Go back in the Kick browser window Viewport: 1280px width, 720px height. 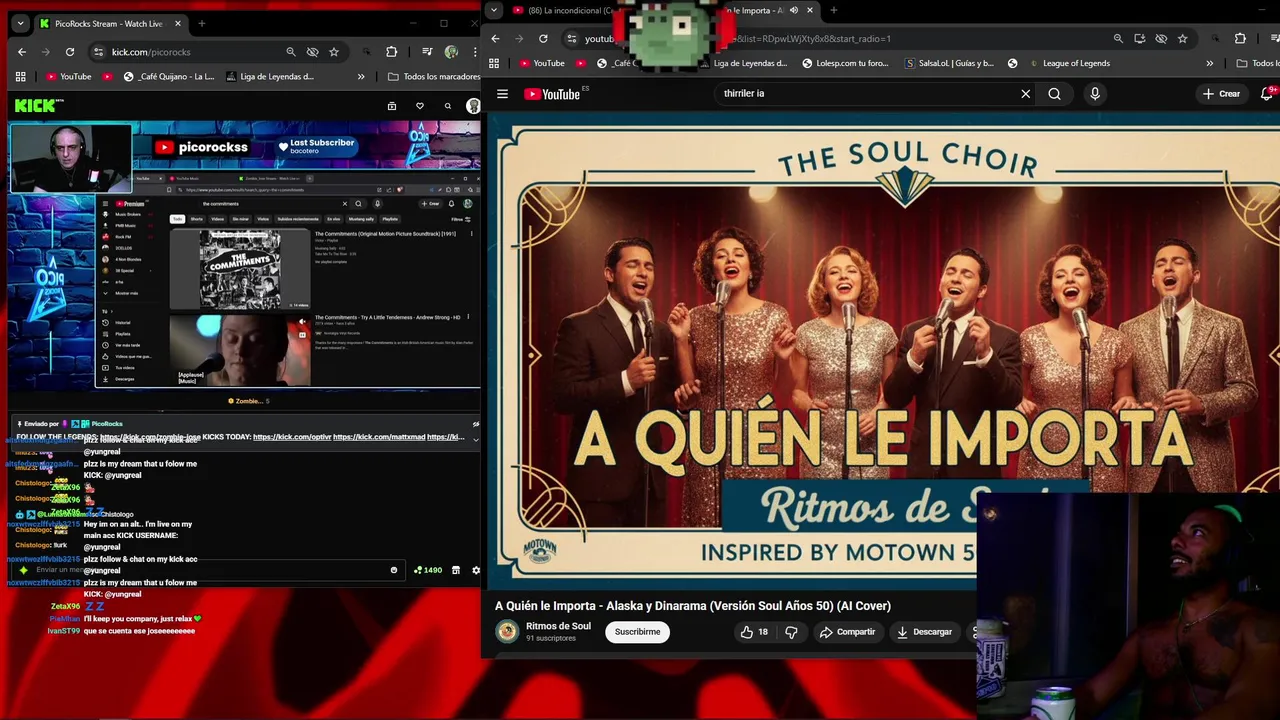tap(22, 52)
